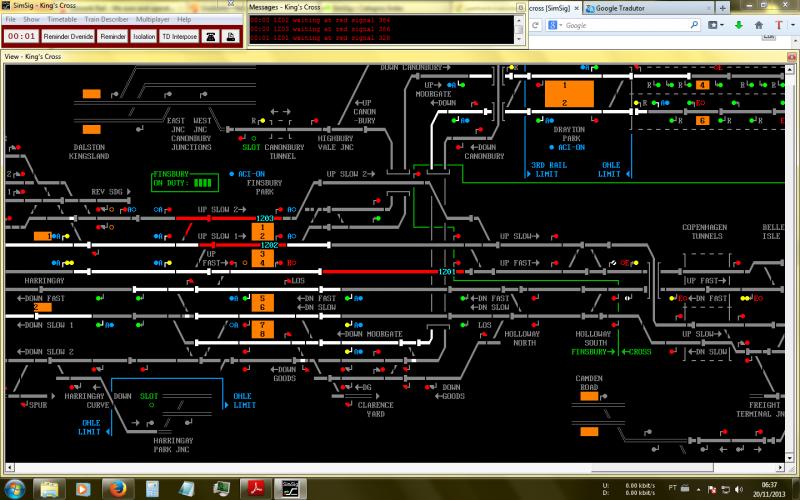Click message '1Z01 waiting at red signal 328'

[x=320, y=38]
